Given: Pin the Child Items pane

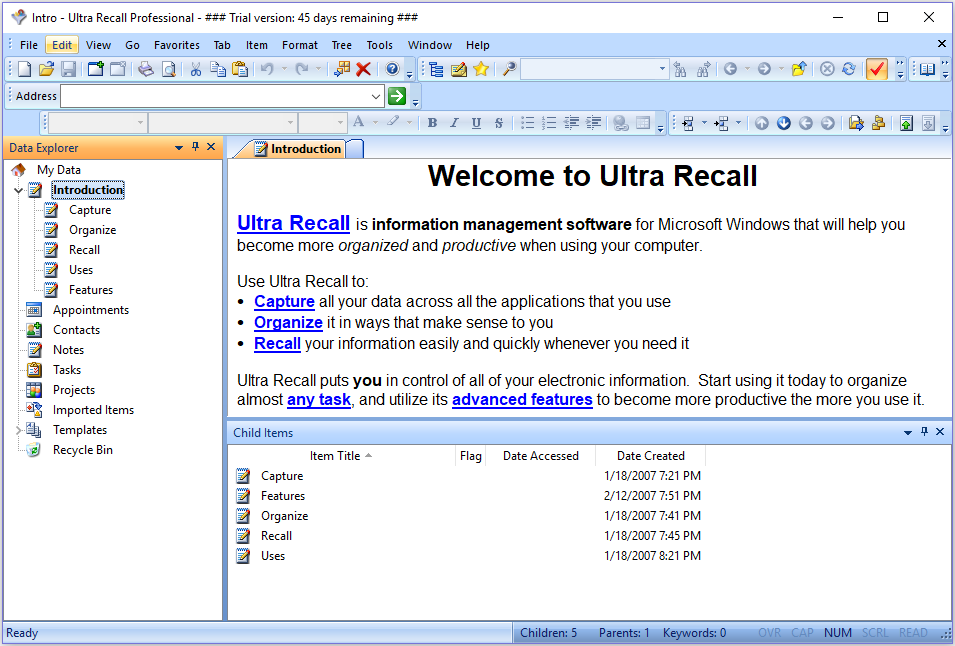Looking at the screenshot, I should (x=924, y=432).
